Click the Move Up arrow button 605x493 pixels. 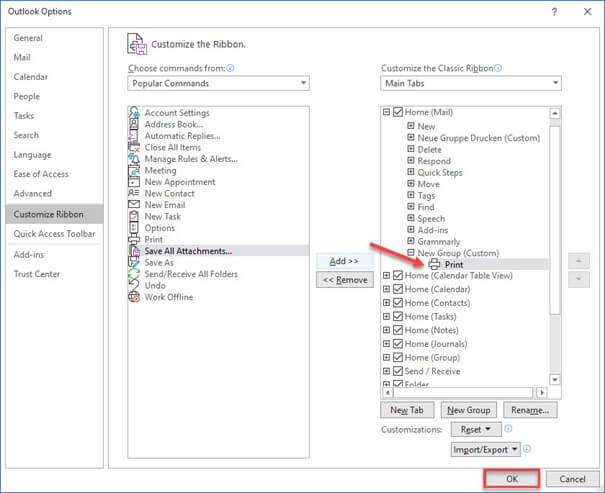578,261
